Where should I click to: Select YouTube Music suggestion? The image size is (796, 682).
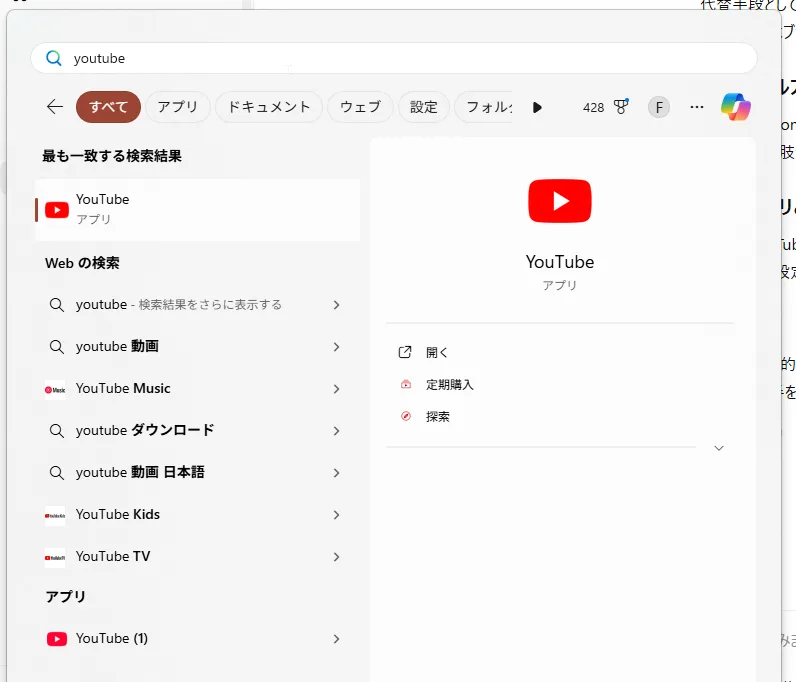(195, 389)
